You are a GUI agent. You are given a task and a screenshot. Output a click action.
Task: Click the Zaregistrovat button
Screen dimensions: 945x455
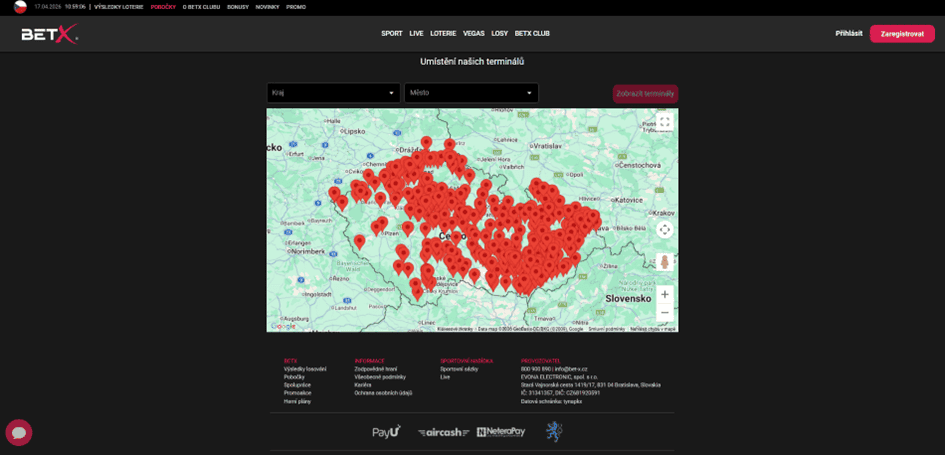pyautogui.click(x=902, y=34)
